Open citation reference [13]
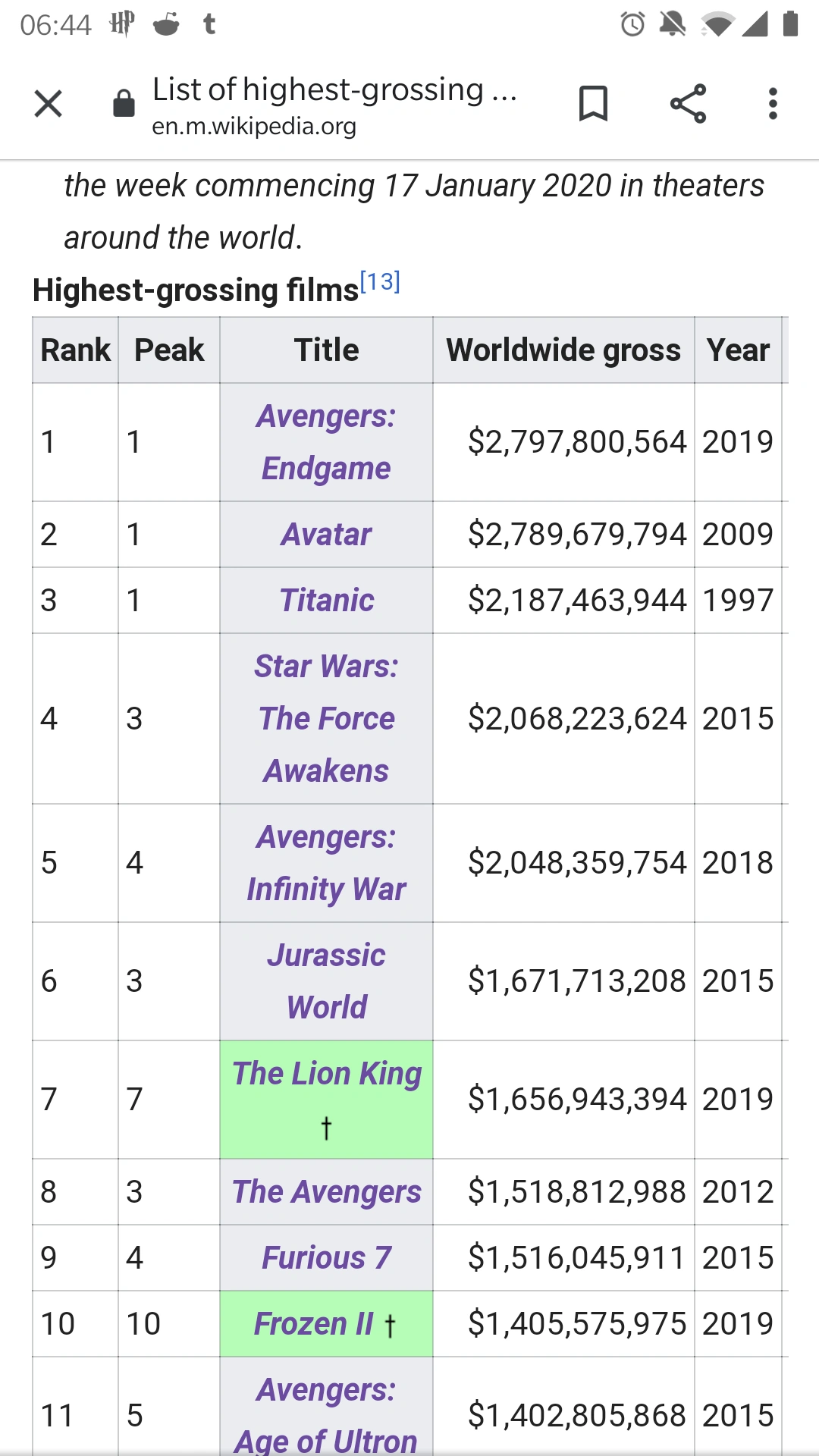 pos(380,282)
